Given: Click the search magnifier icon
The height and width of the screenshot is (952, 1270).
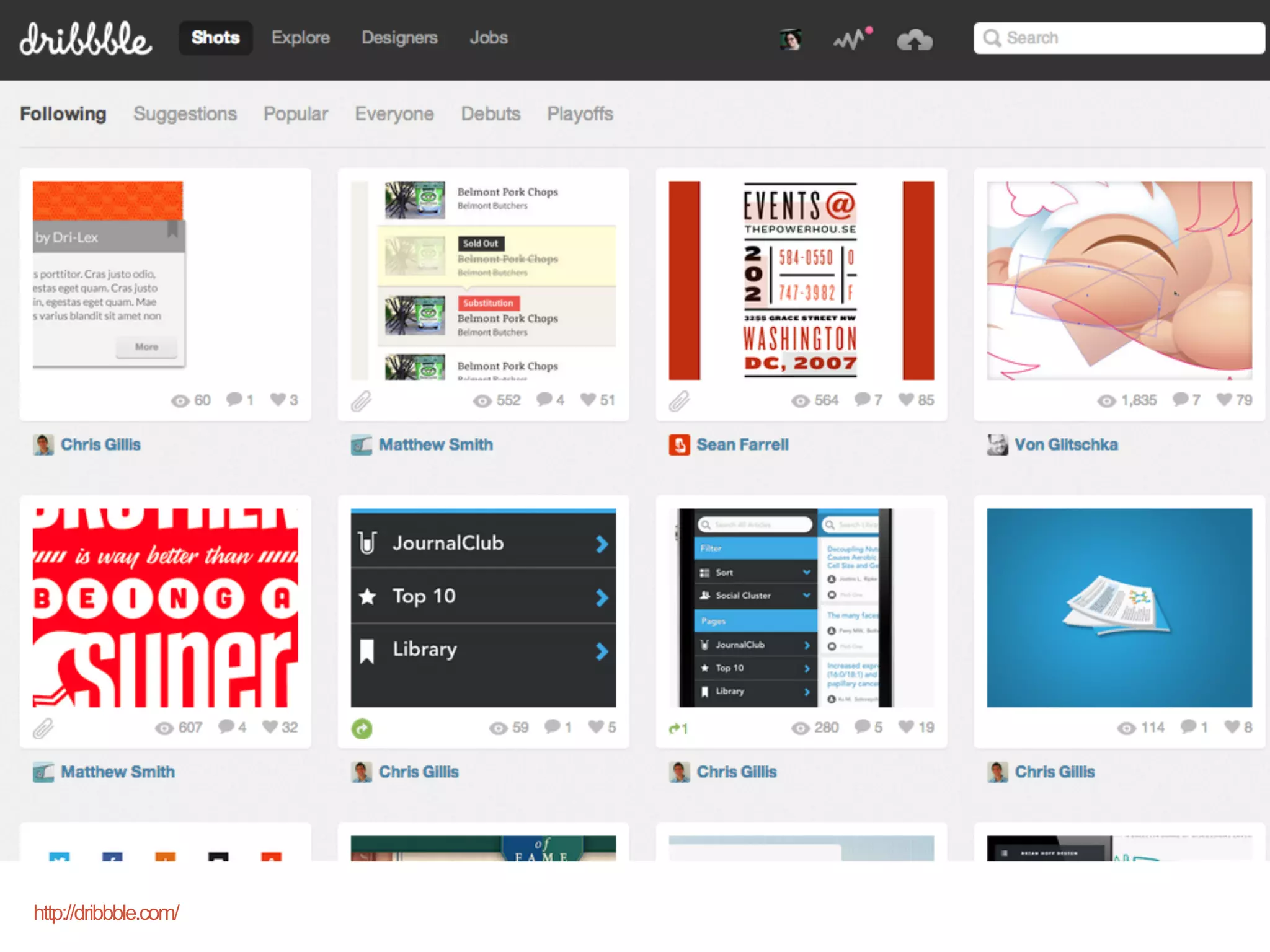Looking at the screenshot, I should 992,38.
